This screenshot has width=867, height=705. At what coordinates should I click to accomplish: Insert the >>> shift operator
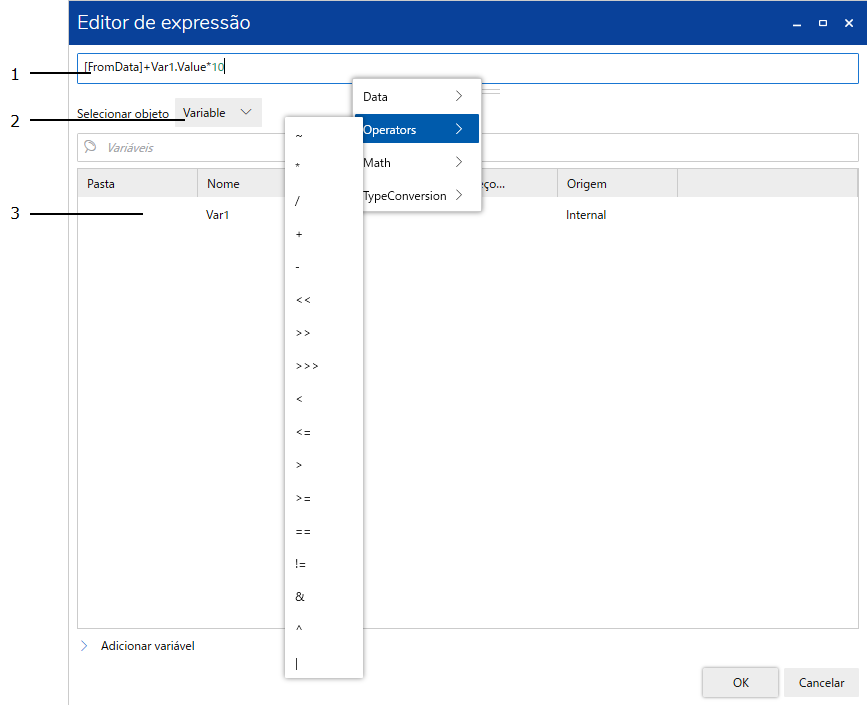(323, 366)
